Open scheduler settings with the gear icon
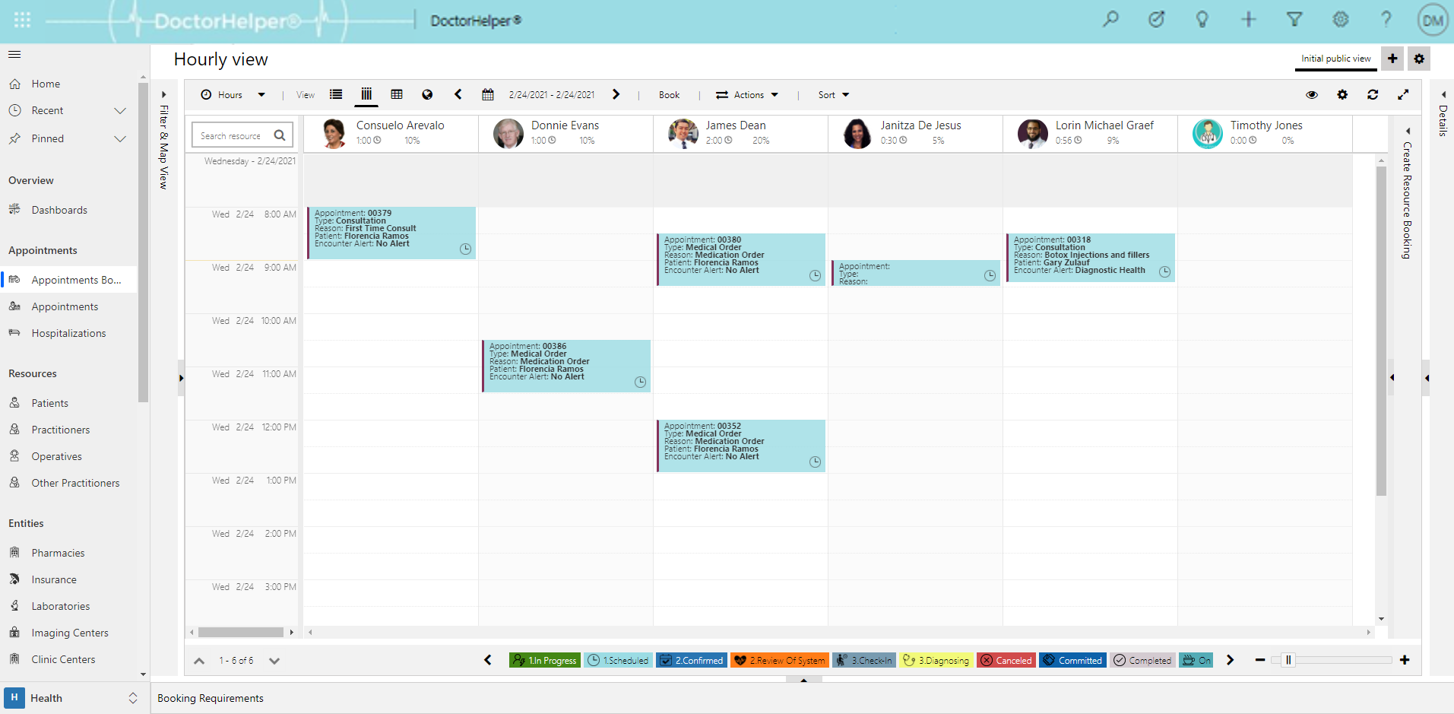 1342,94
